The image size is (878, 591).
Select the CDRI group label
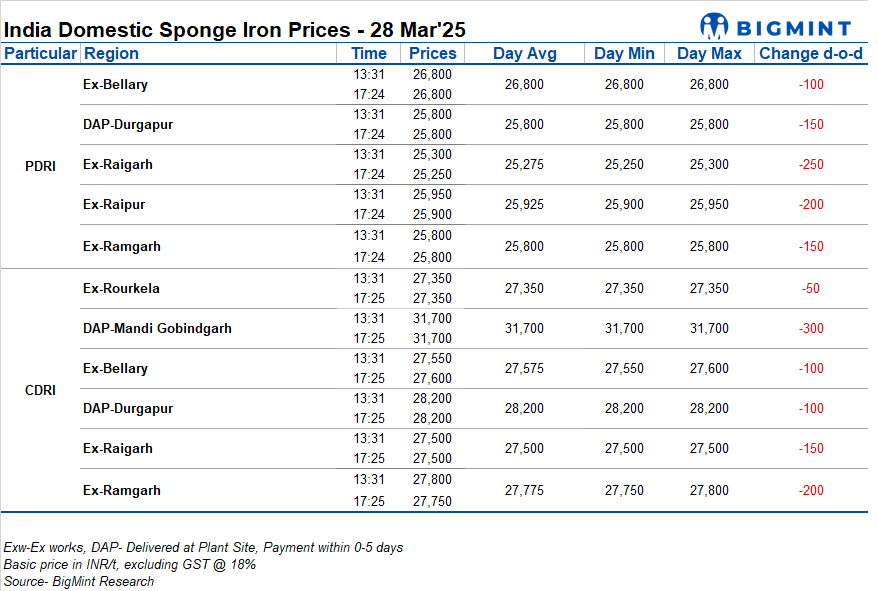tap(40, 390)
